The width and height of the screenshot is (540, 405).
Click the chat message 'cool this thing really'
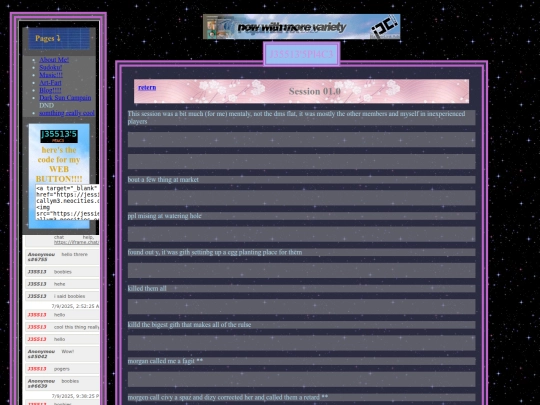tap(76, 327)
